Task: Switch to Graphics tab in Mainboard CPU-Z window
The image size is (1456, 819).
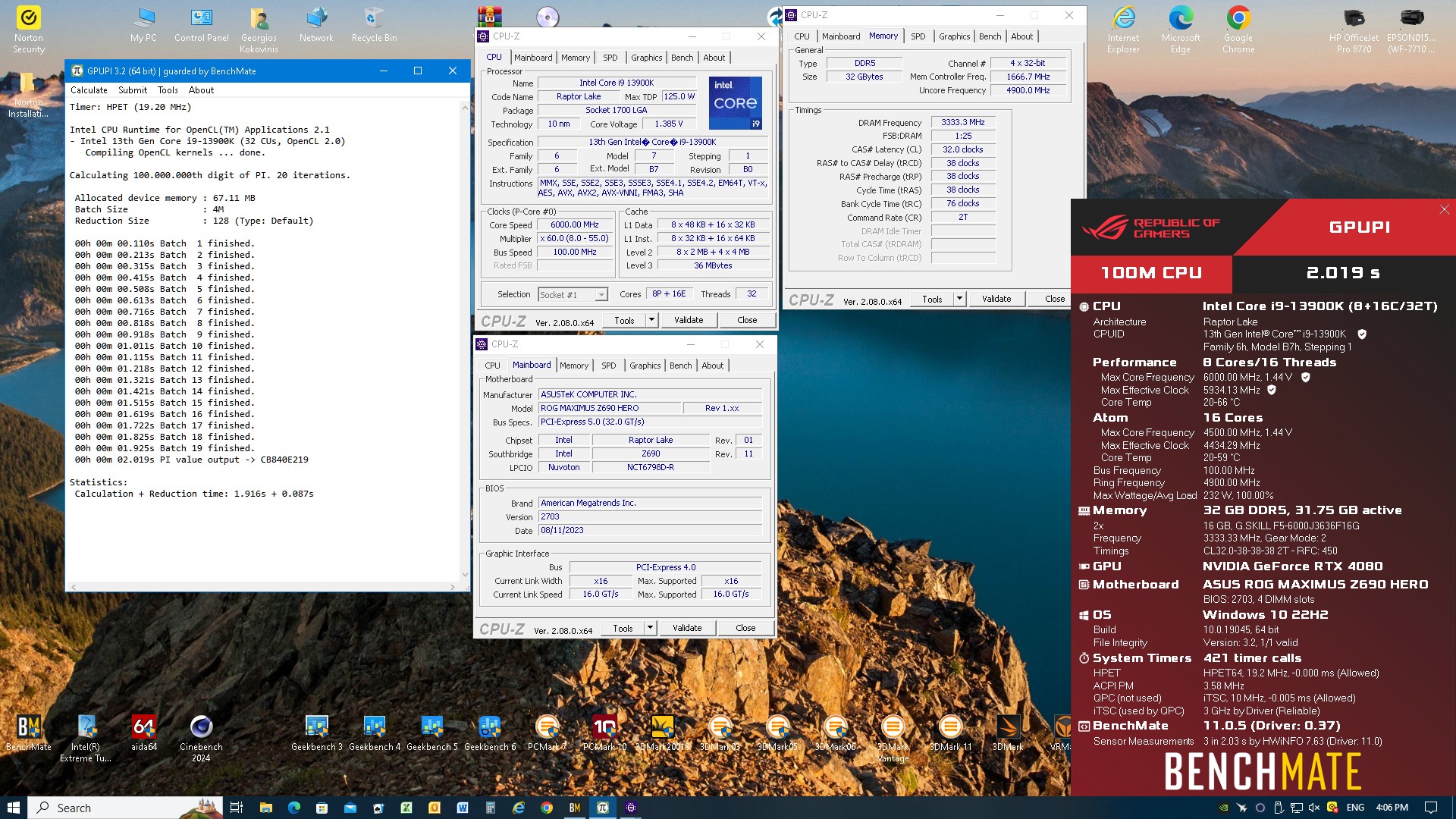Action: click(645, 366)
